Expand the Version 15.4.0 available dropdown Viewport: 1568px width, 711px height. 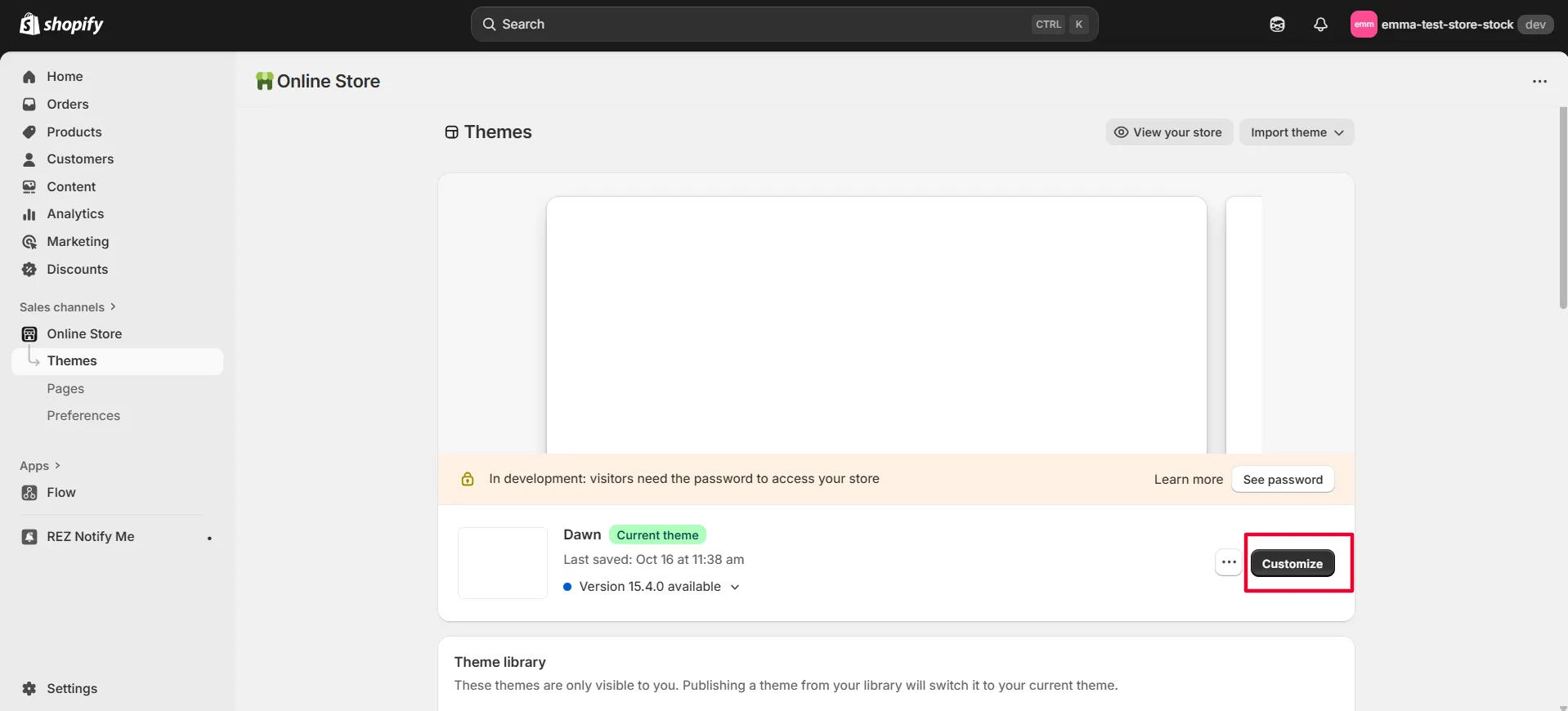pos(651,587)
